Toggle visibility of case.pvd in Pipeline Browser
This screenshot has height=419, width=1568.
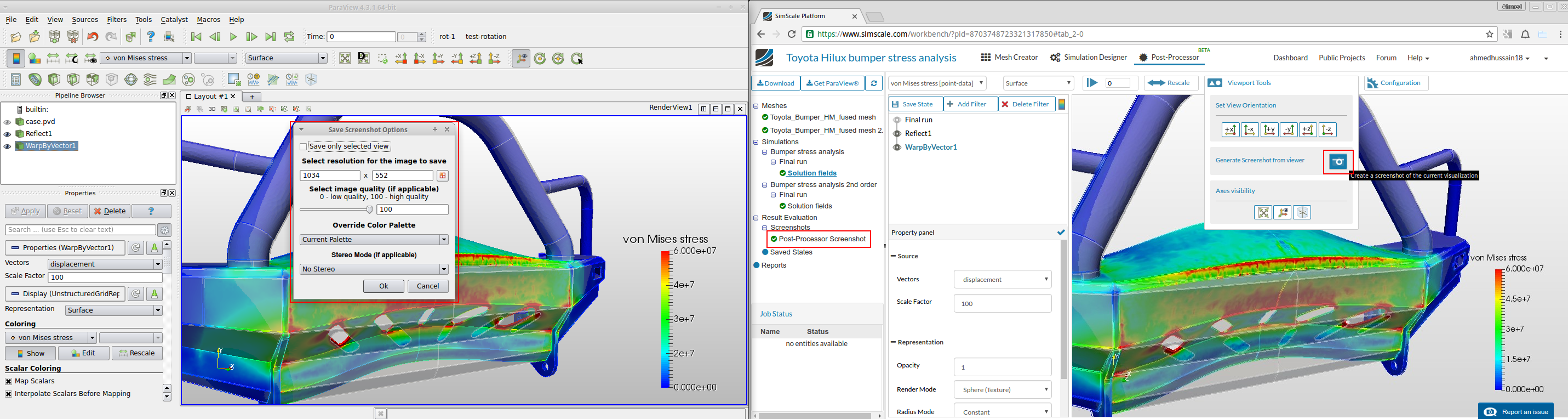(7, 122)
